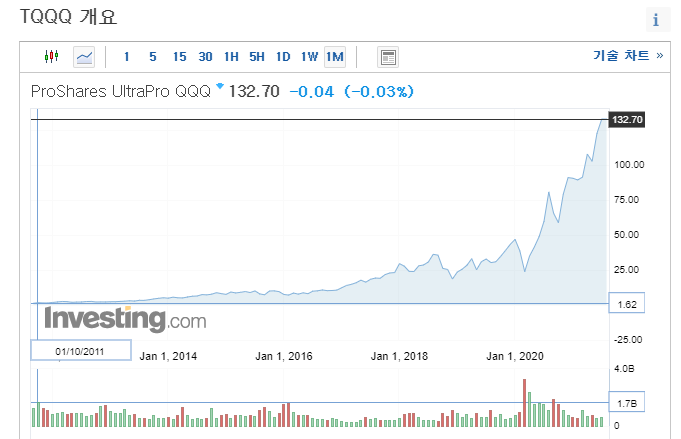Screen dimensions: 681x439
Task: Click the Jan 1, 2014 axis label
Action: tap(168, 356)
